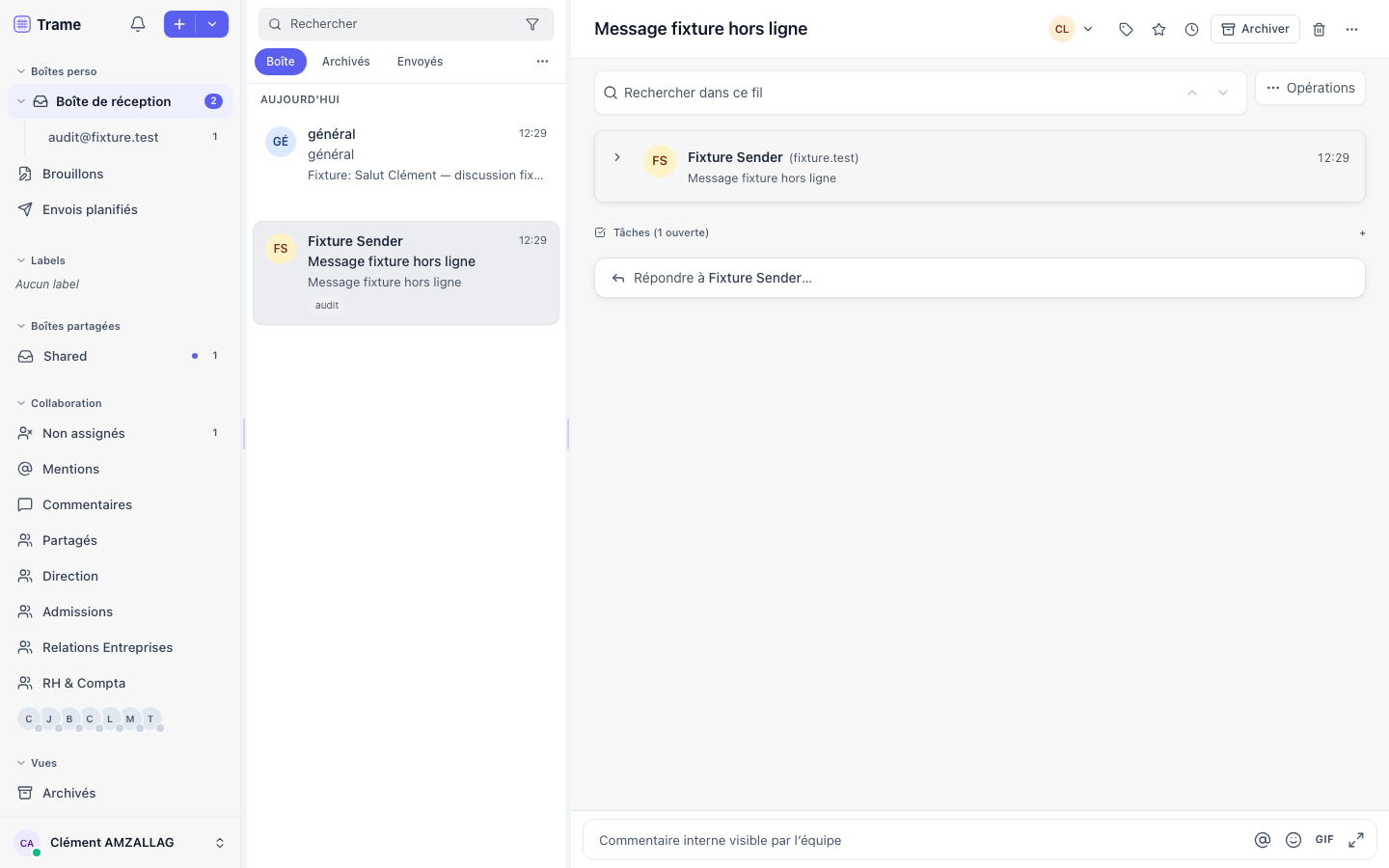Open the Opérations menu

(x=1310, y=88)
